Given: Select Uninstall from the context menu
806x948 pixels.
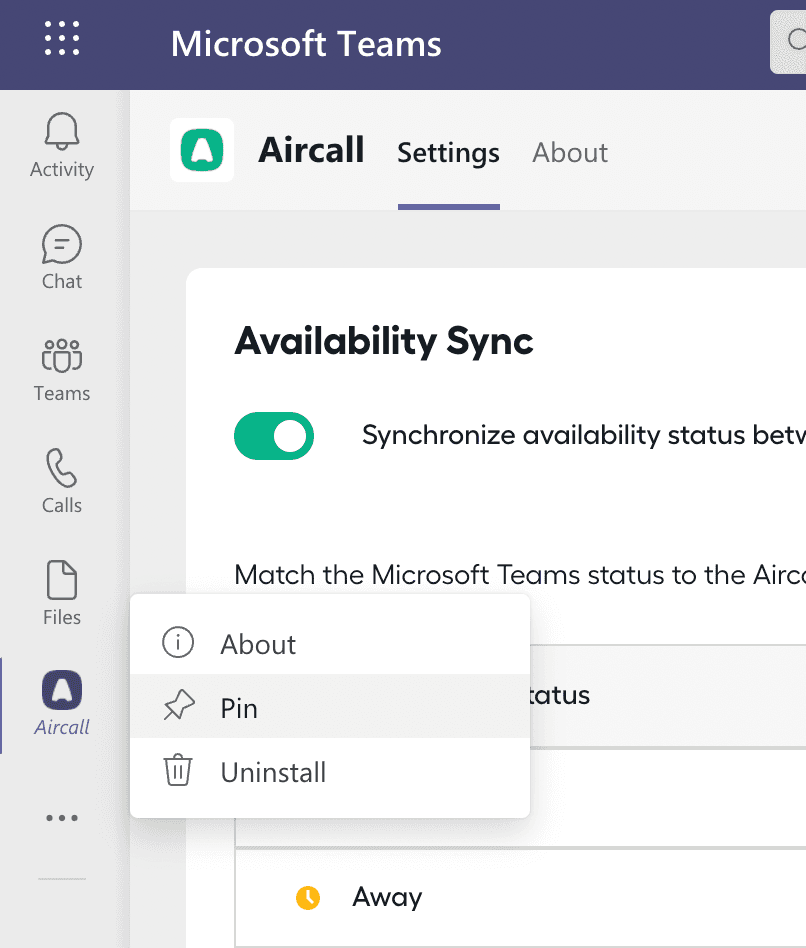Looking at the screenshot, I should pyautogui.click(x=273, y=772).
